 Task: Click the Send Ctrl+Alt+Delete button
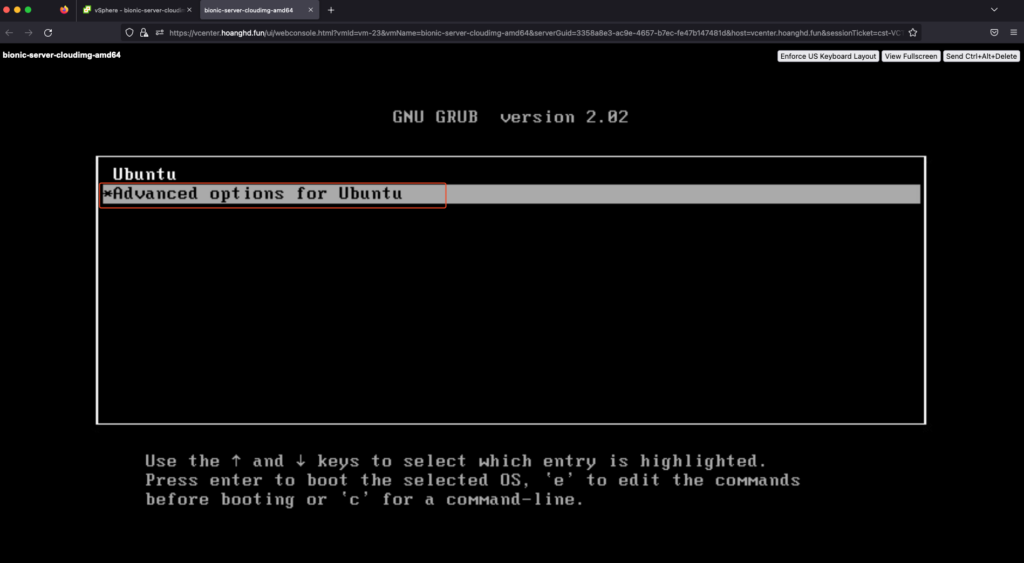point(982,56)
